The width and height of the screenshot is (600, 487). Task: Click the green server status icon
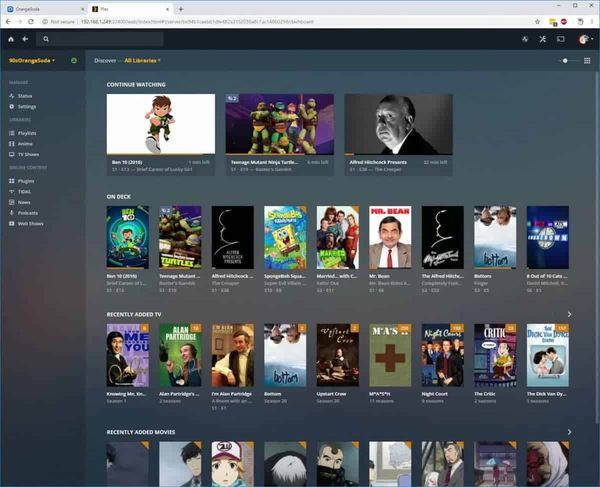(74, 60)
